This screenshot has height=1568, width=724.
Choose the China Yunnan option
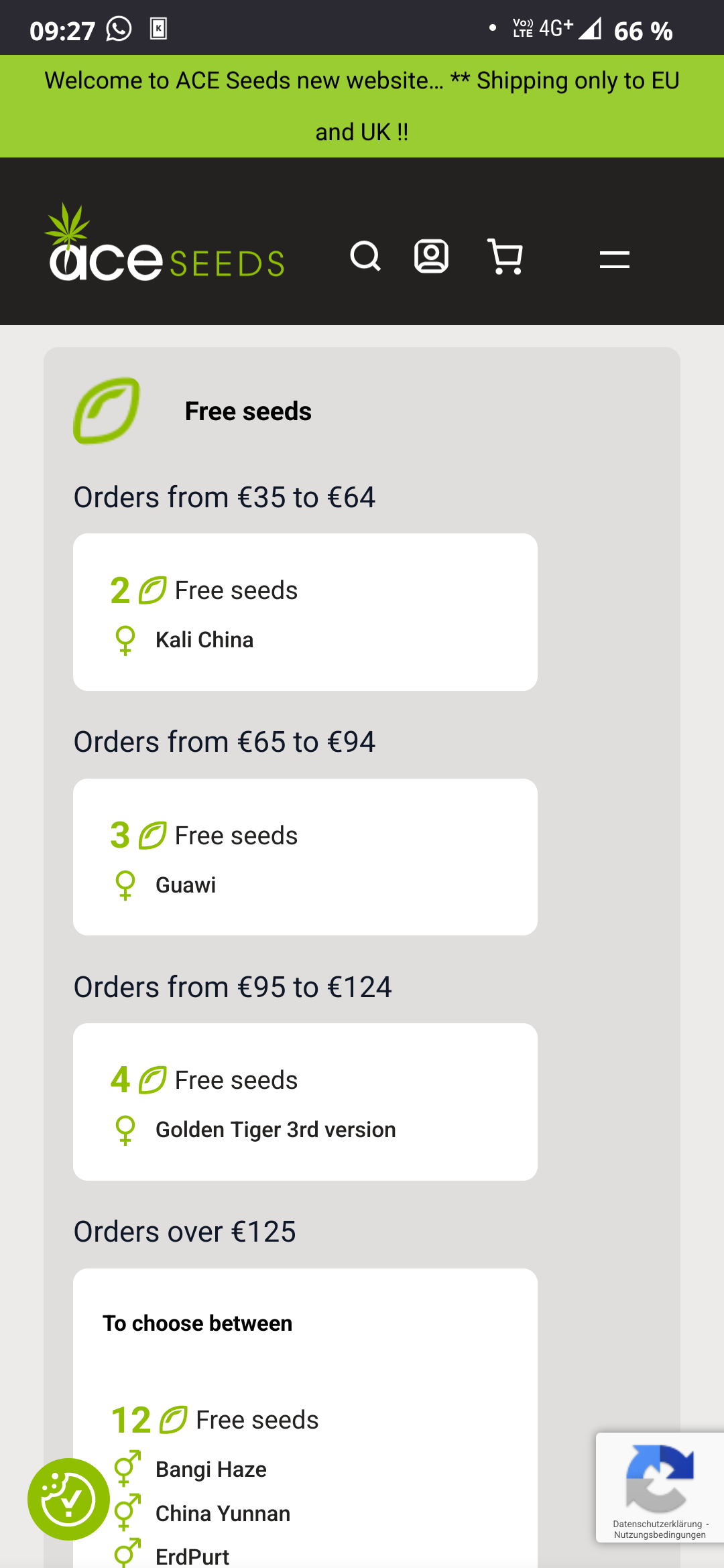(x=223, y=1514)
